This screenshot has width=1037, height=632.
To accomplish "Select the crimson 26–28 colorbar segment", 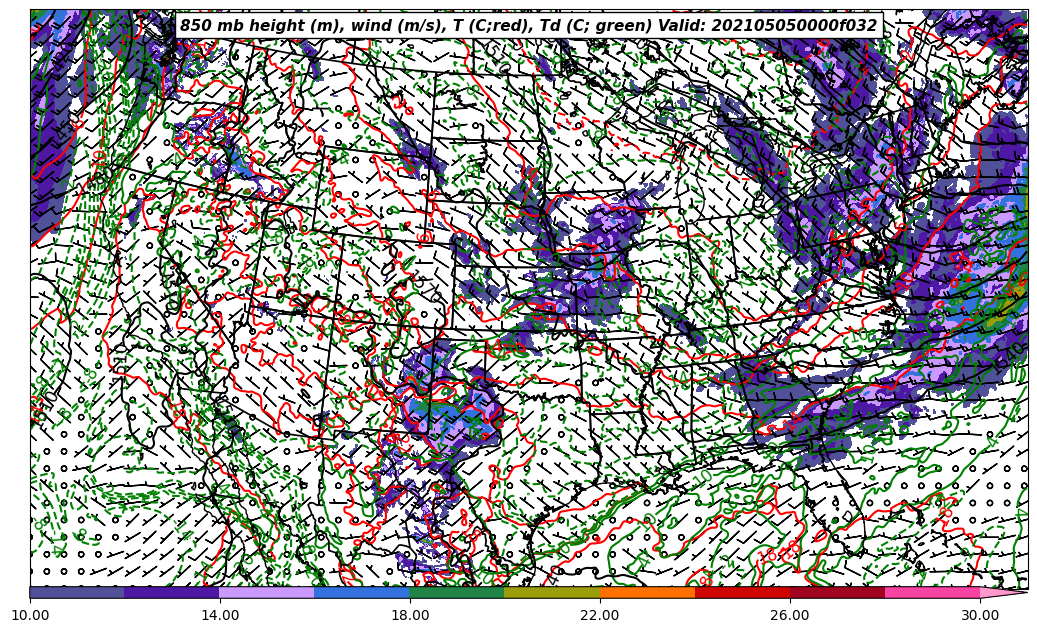I will pos(837,592).
